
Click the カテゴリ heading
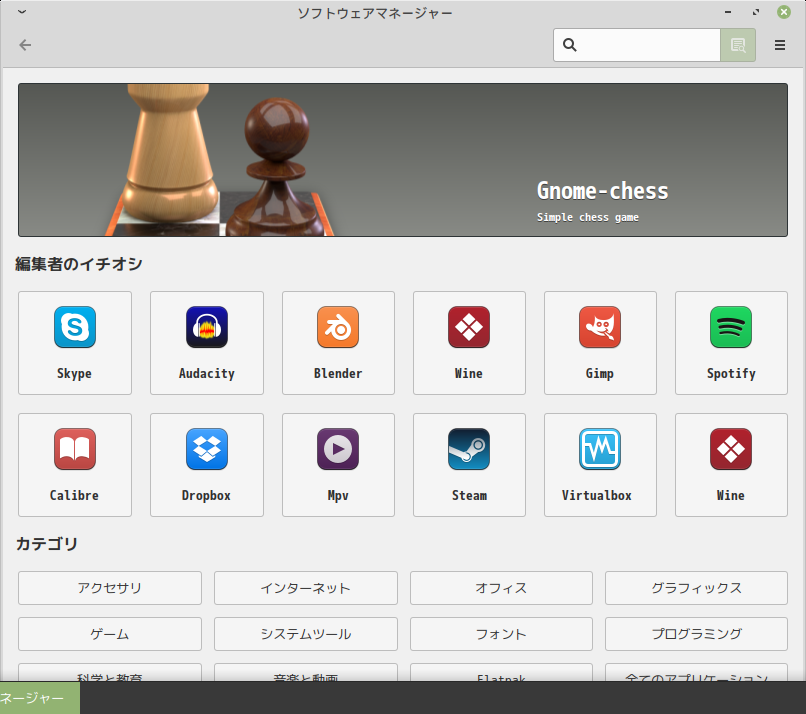[47, 543]
